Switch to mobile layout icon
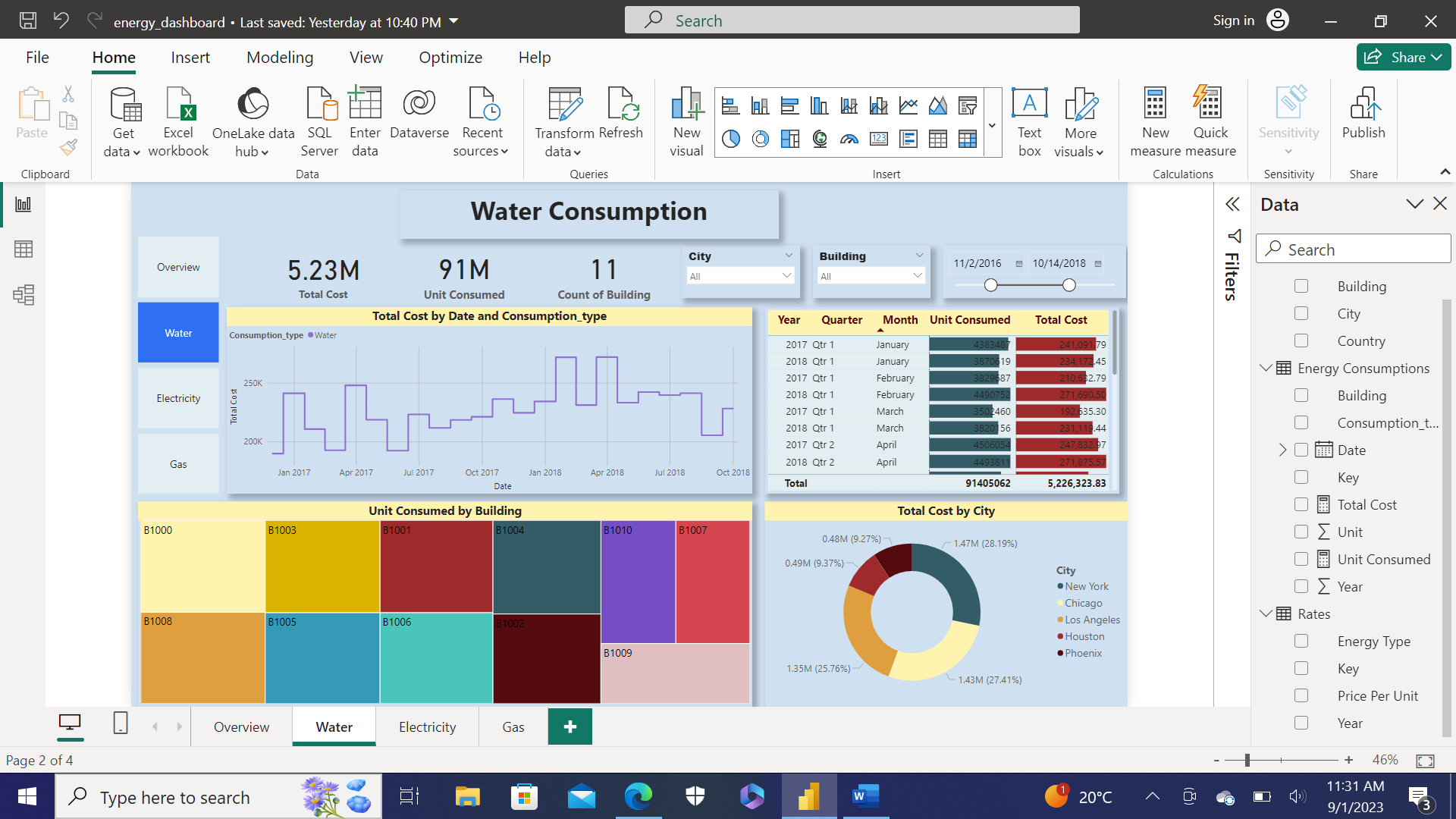Viewport: 1456px width, 819px height. (x=121, y=723)
